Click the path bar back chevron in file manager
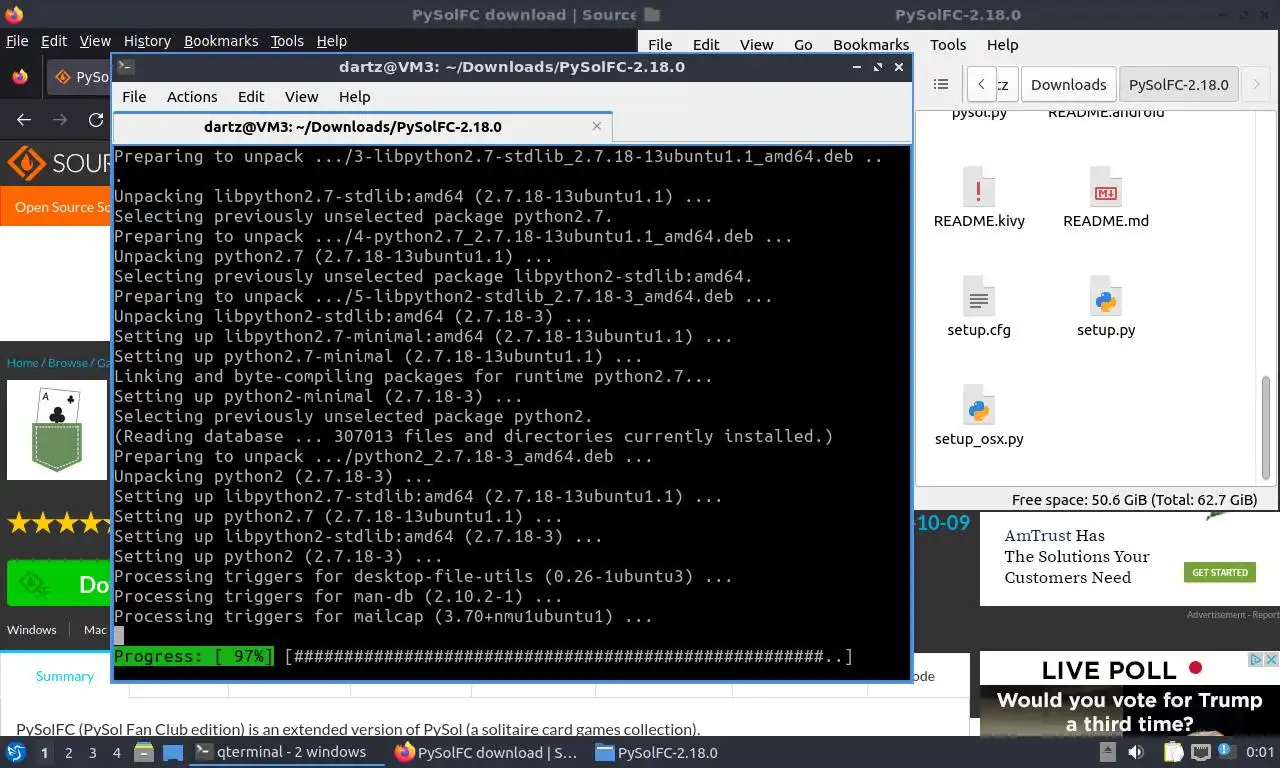 point(982,84)
